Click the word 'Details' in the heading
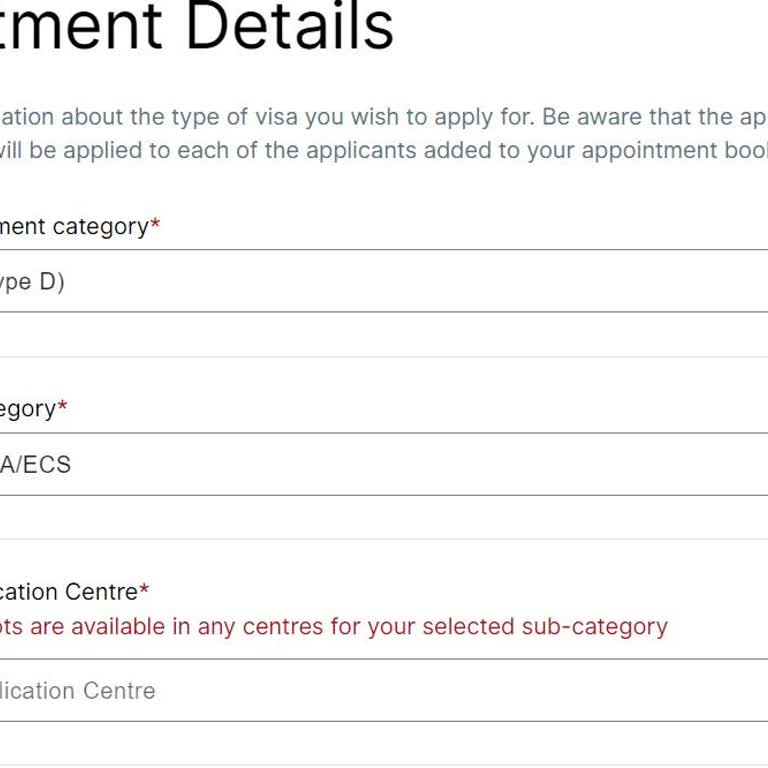This screenshot has width=768, height=768. coord(290,28)
